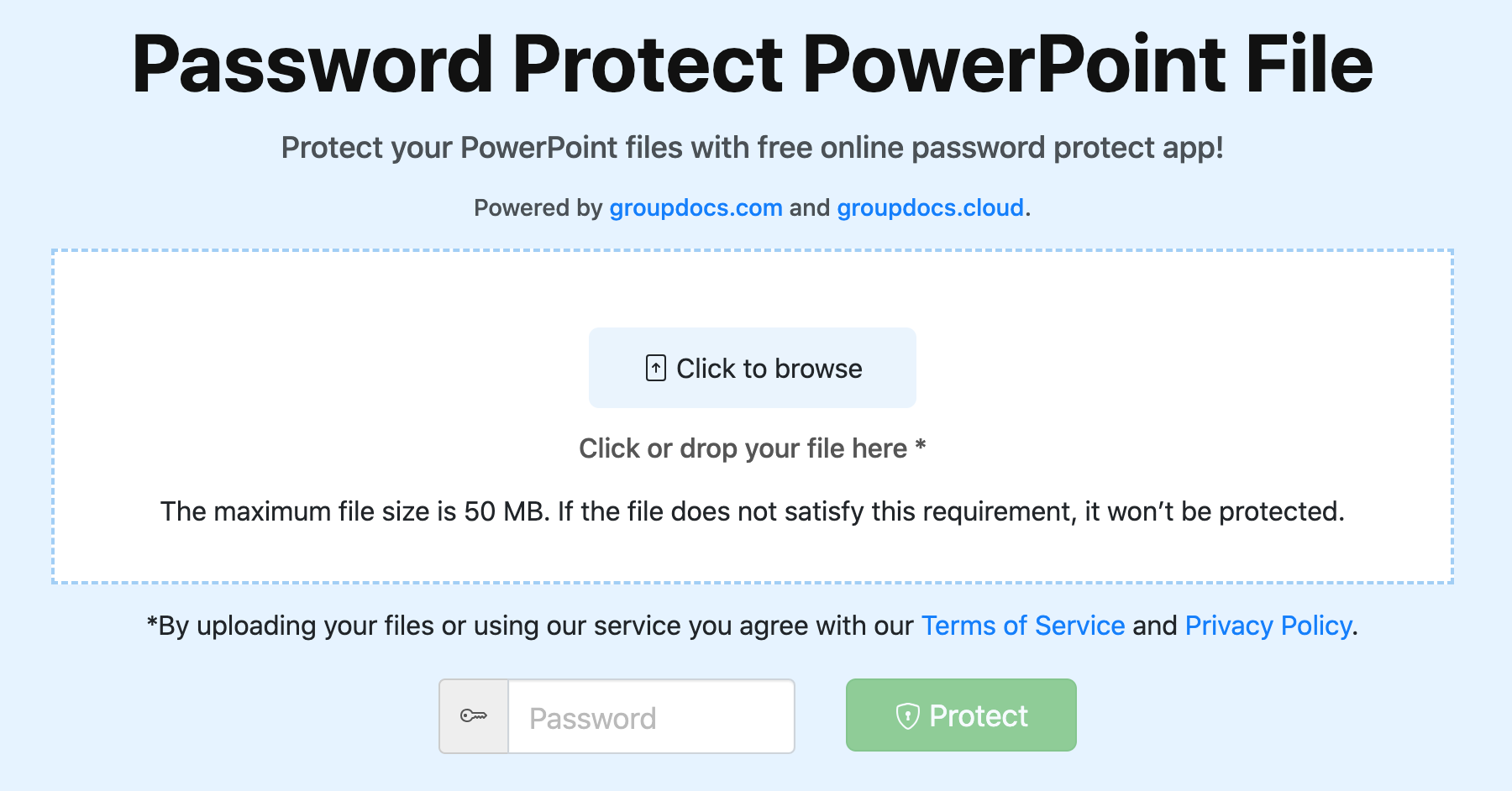Select the key icon beside the password field

473,715
